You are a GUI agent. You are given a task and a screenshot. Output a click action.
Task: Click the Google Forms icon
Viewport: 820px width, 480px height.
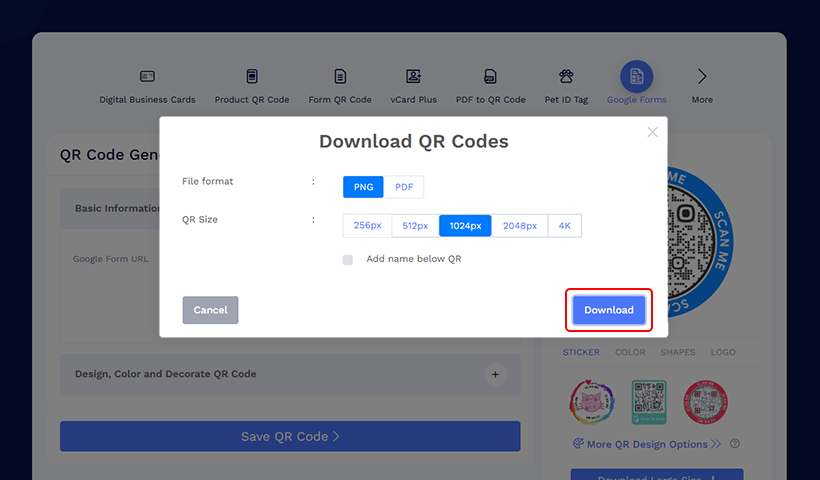point(636,76)
